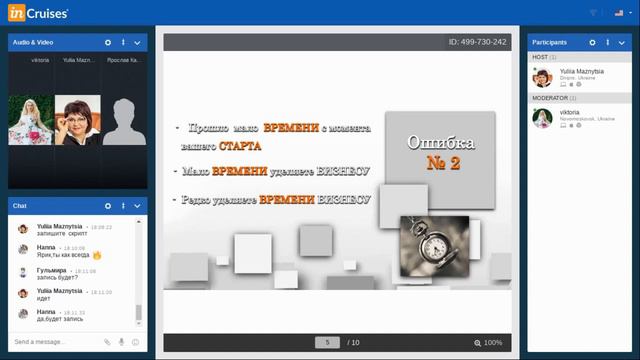The width and height of the screenshot is (640, 360).
Task: Select viktoria's video thumbnail
Action: click(31, 120)
